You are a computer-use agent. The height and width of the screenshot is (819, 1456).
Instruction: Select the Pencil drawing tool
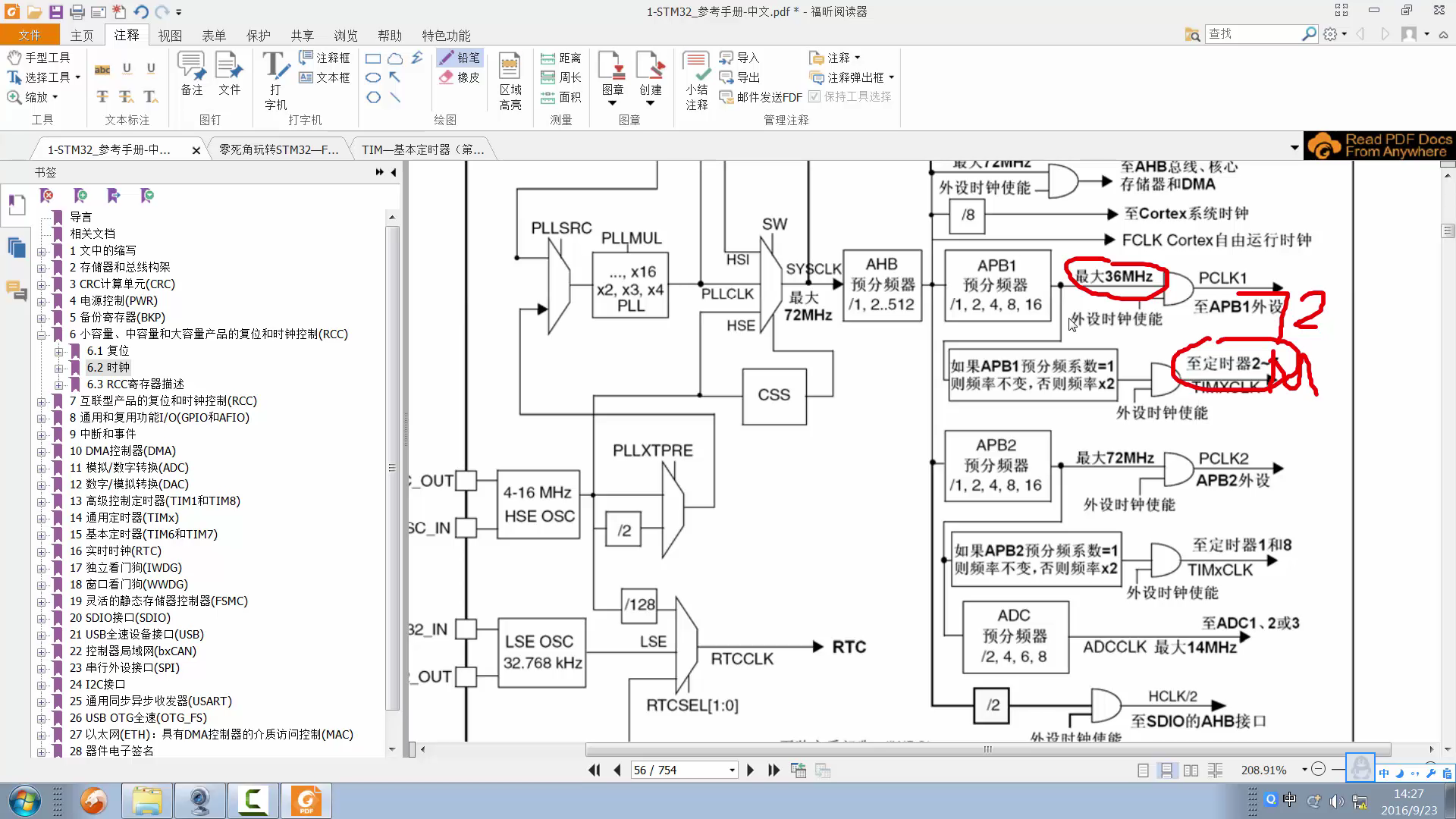(x=460, y=58)
